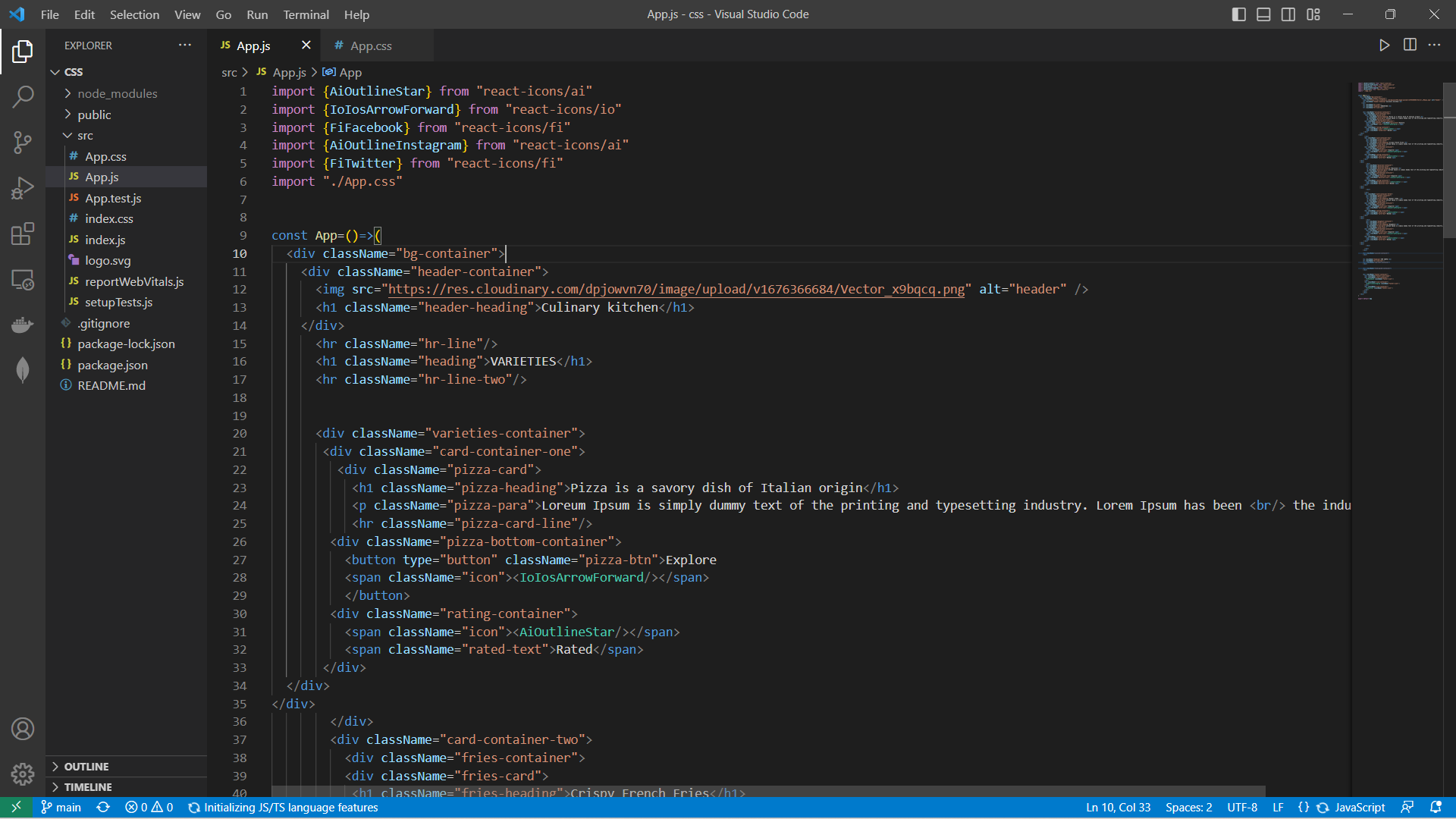Screen dimensions: 1456x819
Task: Open the Terminal menu
Action: (306, 14)
